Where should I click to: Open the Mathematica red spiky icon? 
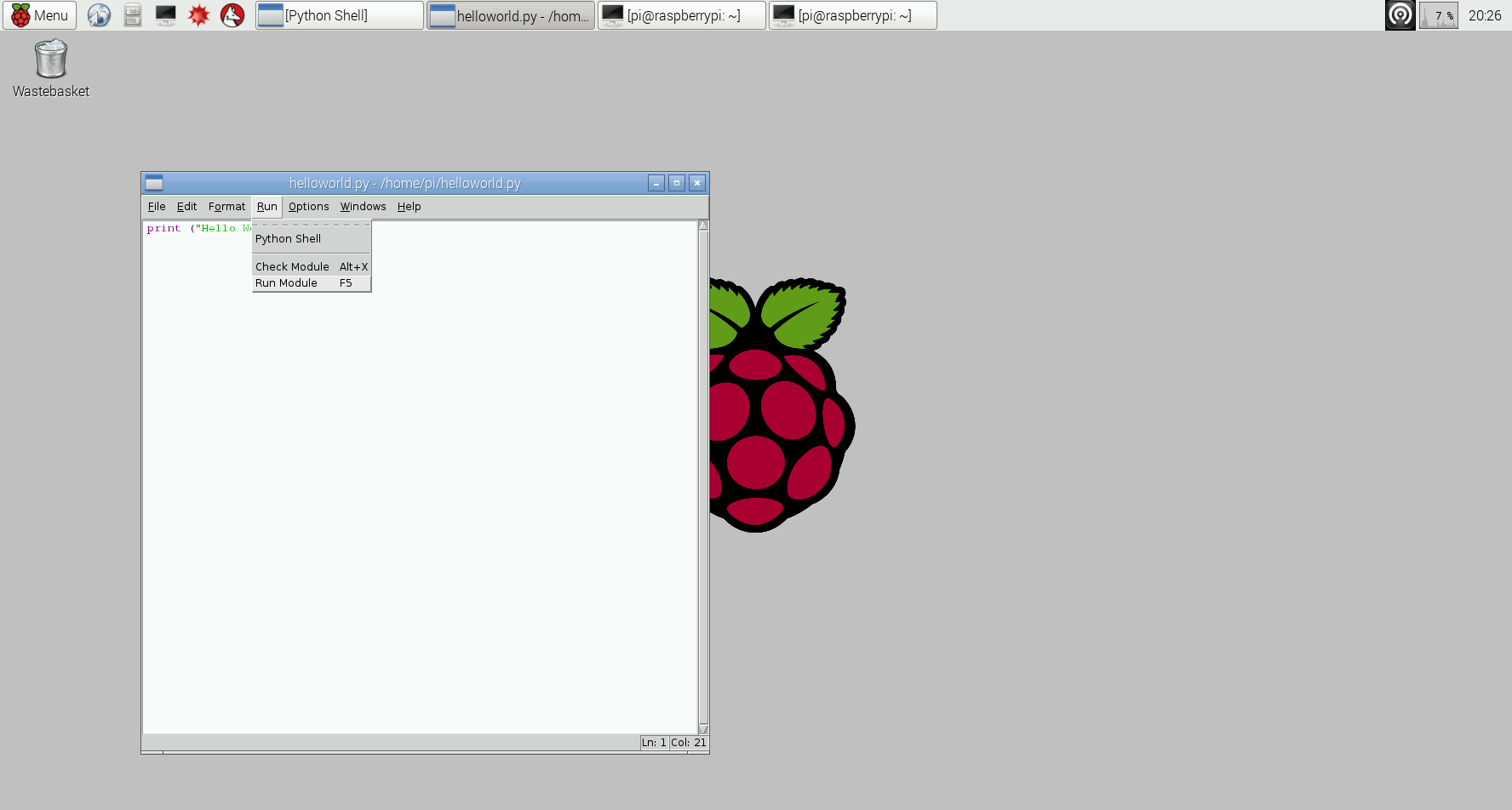[x=198, y=15]
